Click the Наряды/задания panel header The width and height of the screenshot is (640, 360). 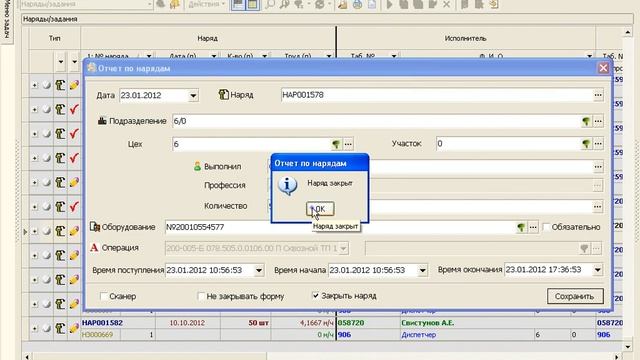pyautogui.click(x=327, y=19)
